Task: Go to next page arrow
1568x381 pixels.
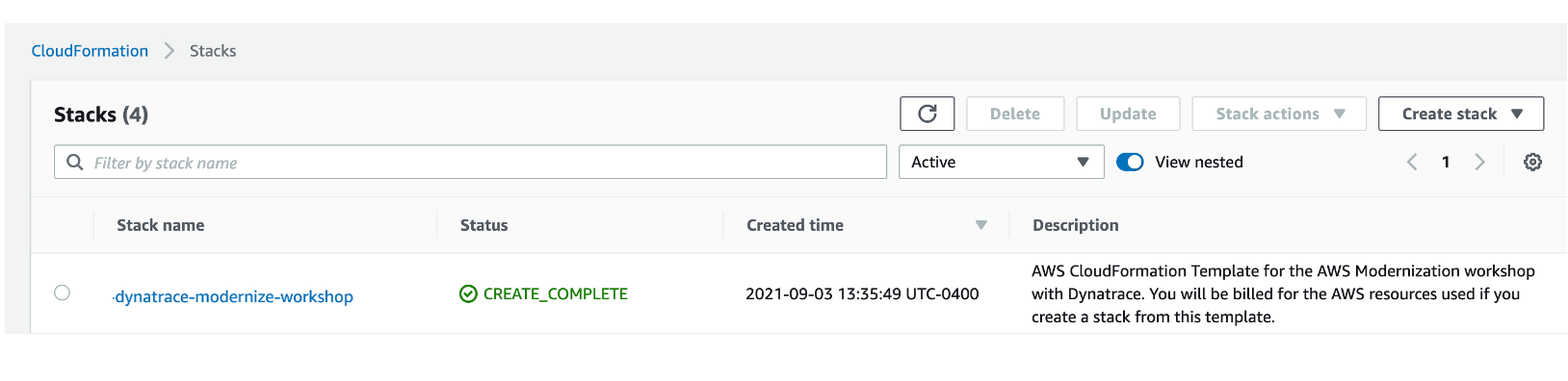Action: [x=1479, y=162]
